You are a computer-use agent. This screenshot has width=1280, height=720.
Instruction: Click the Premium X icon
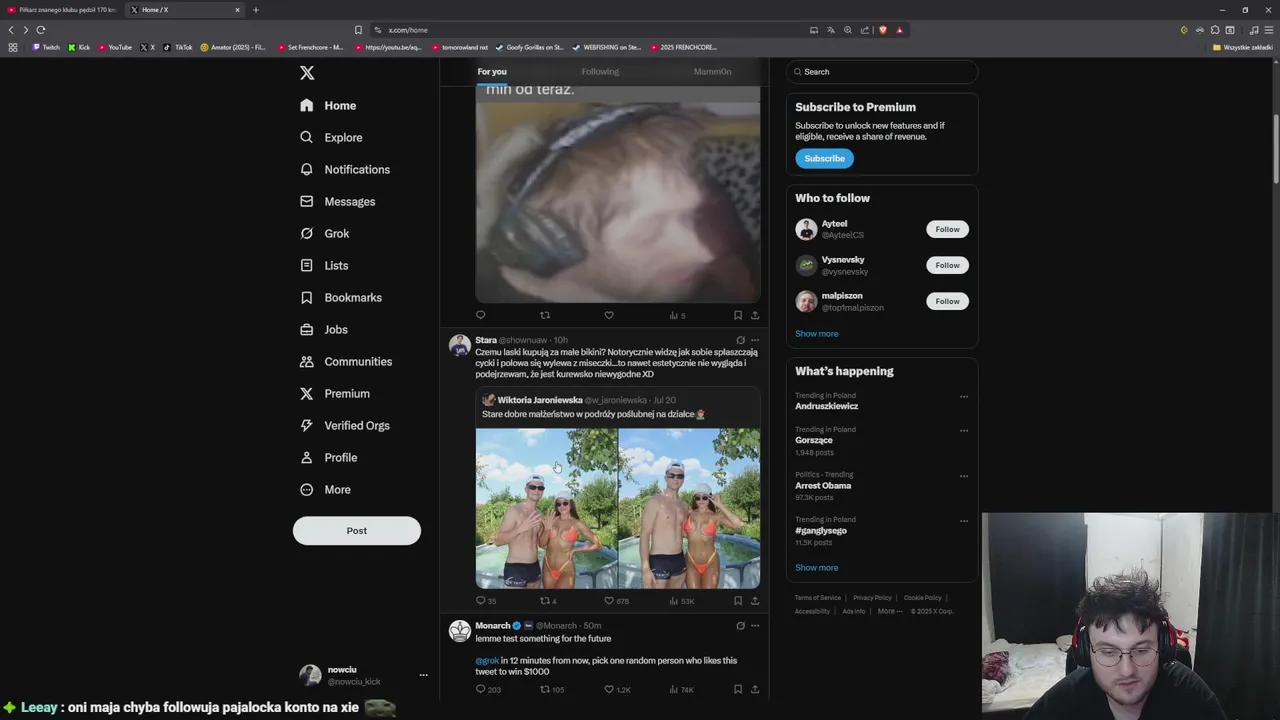pyautogui.click(x=307, y=393)
